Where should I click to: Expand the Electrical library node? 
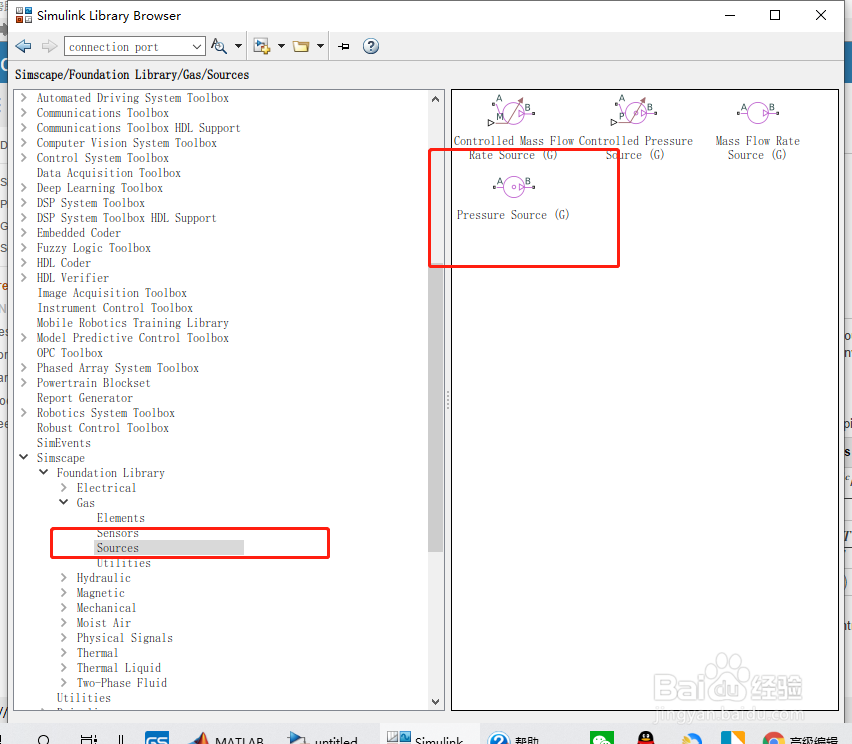(64, 488)
